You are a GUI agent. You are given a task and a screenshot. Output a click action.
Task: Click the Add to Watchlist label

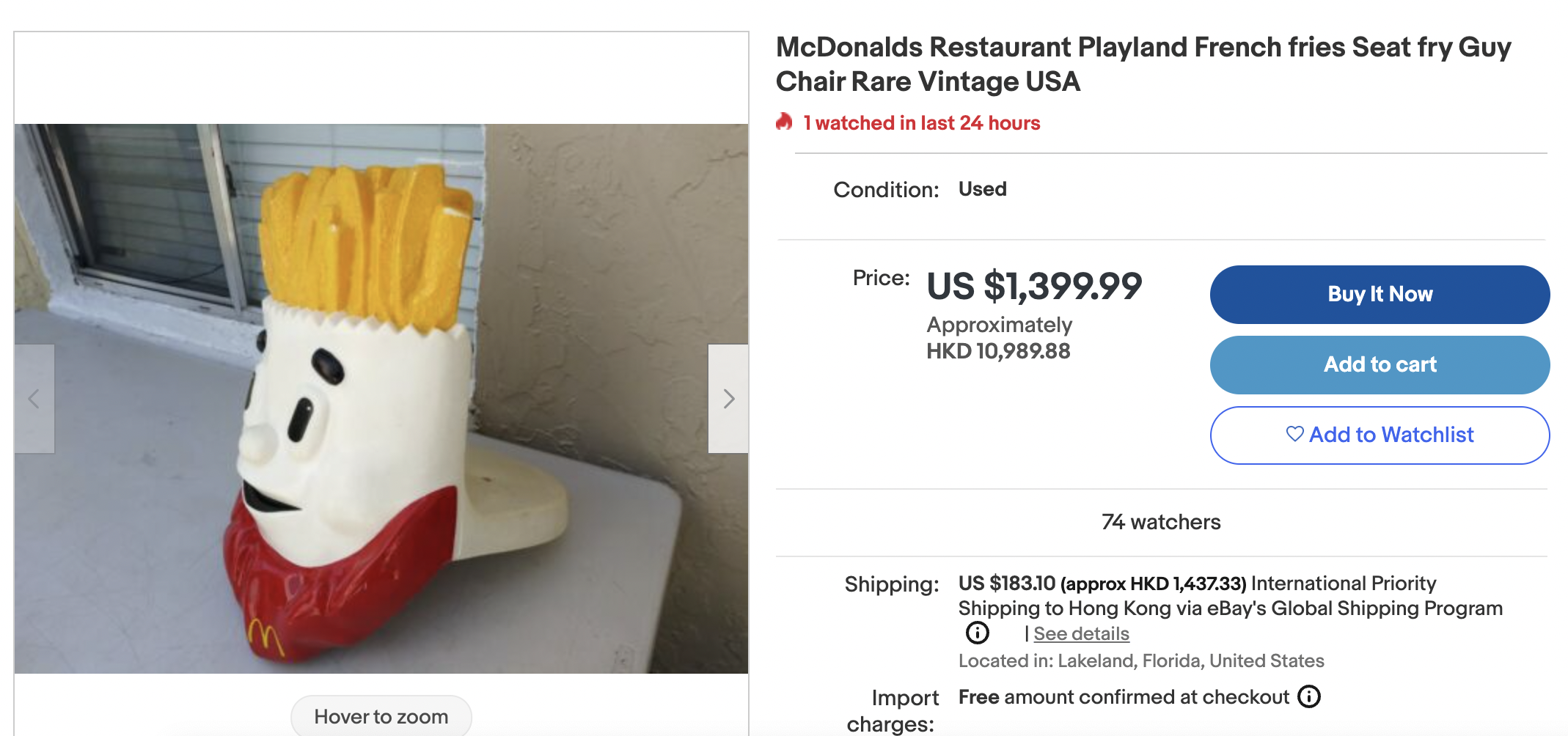pyautogui.click(x=1391, y=435)
